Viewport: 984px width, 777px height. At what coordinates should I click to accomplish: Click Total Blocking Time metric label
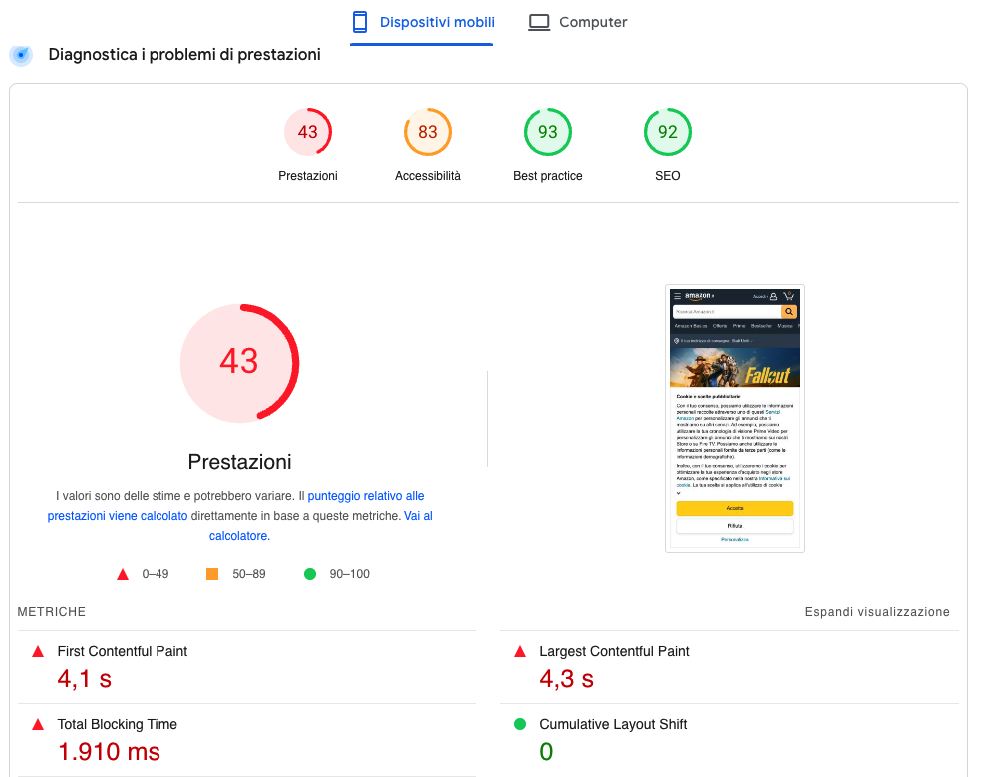[x=117, y=724]
